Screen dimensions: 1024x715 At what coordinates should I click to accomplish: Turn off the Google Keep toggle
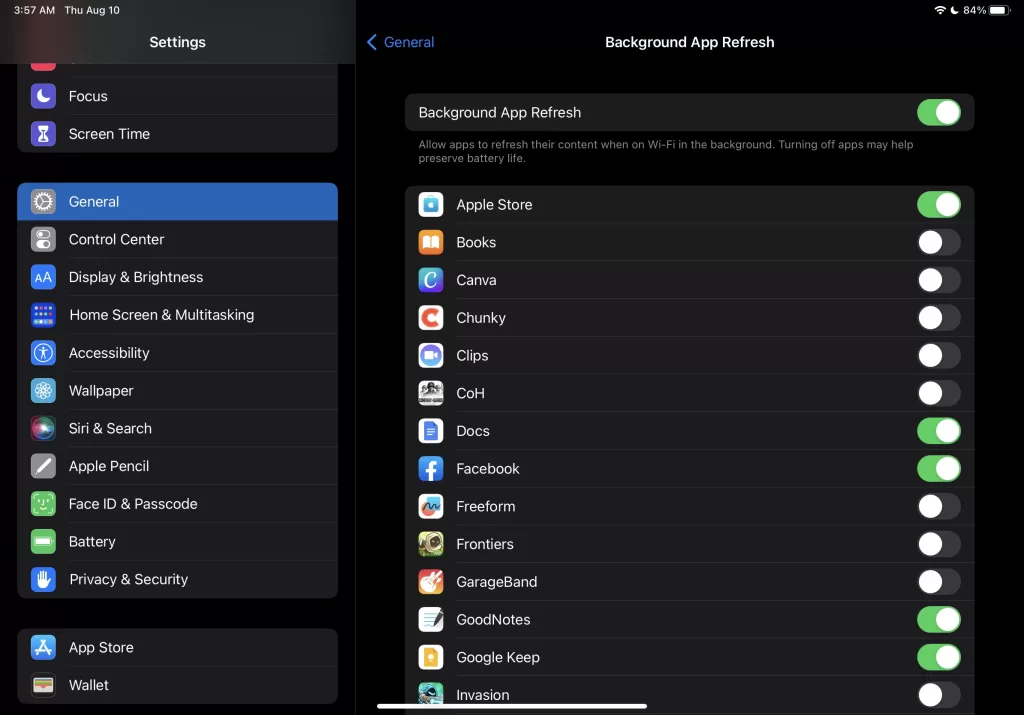pyautogui.click(x=938, y=658)
